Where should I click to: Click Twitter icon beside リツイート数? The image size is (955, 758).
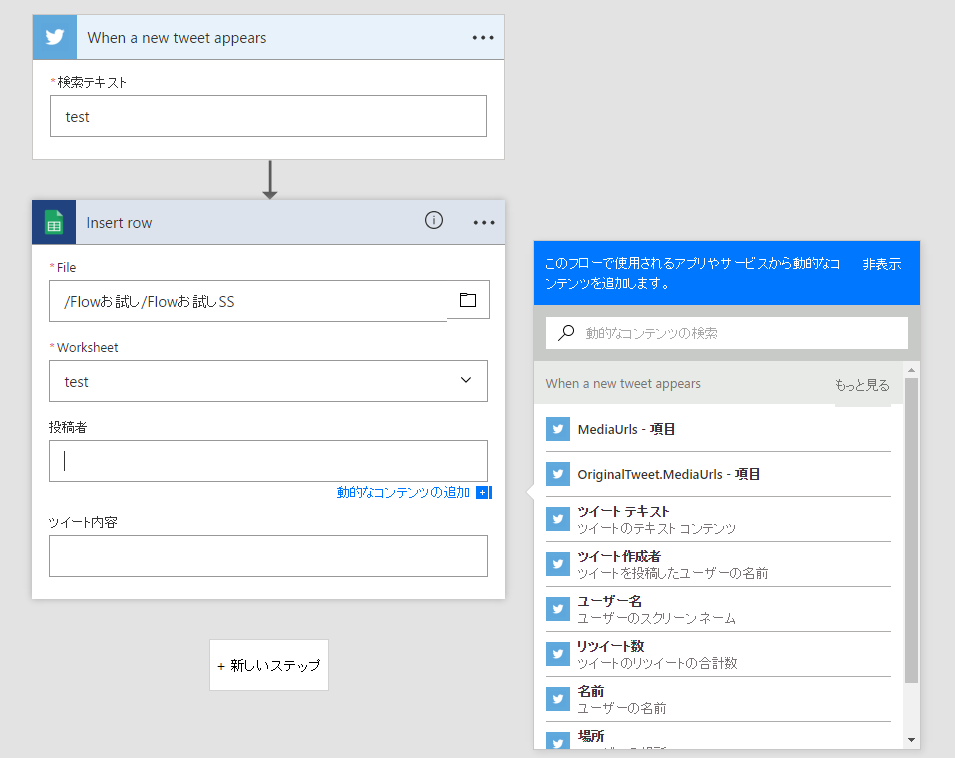558,654
